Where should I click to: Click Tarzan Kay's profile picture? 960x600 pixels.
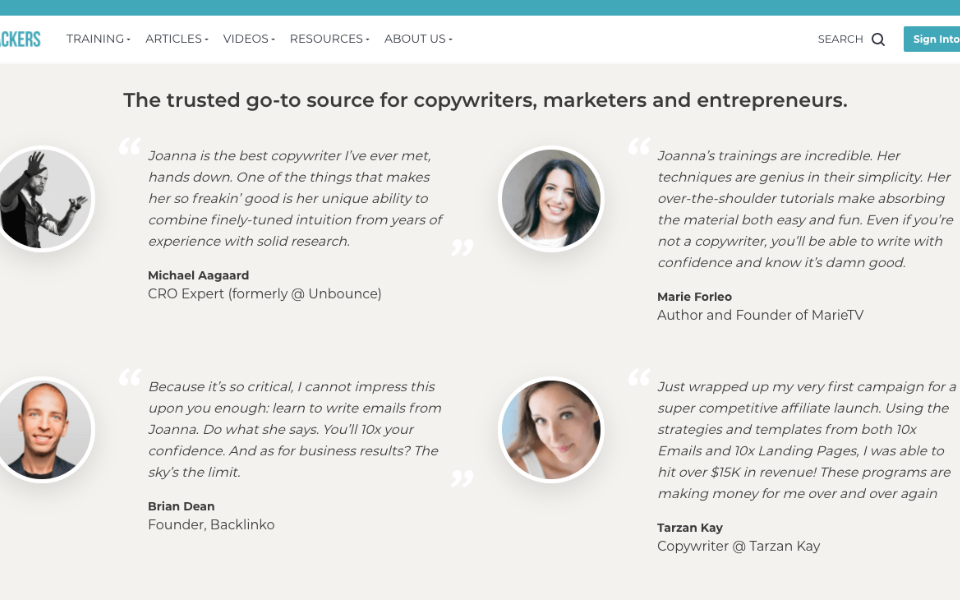[551, 429]
